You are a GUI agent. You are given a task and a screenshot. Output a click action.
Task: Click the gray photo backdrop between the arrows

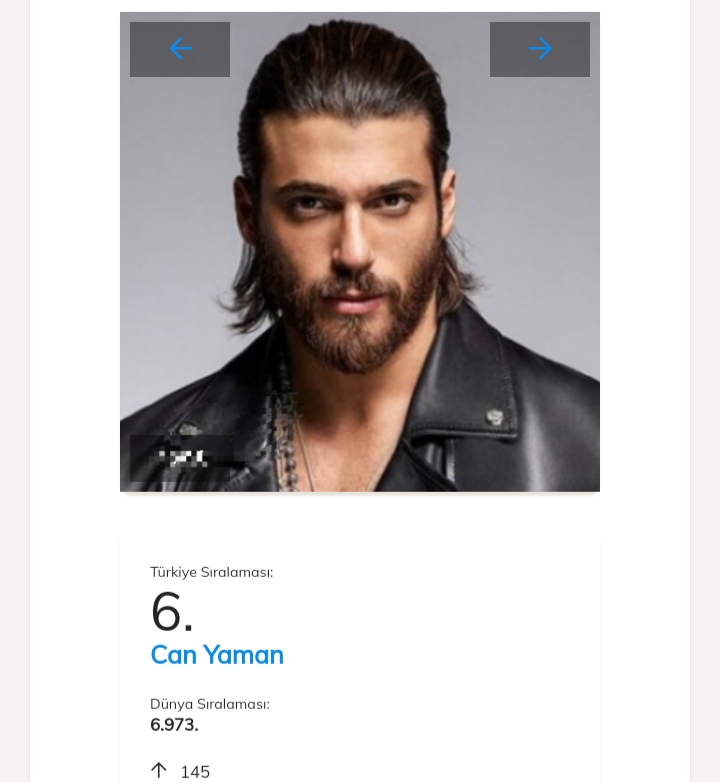point(360,28)
